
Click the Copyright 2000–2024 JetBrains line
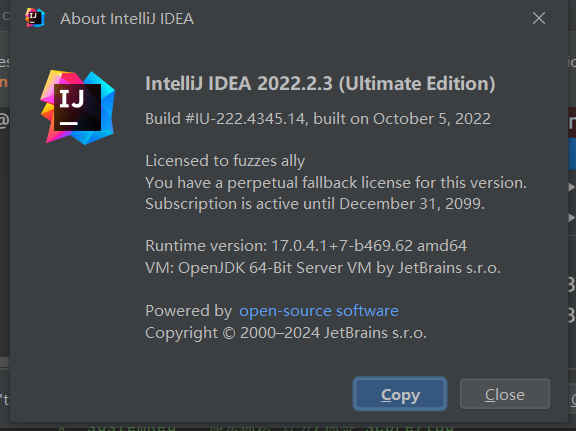click(286, 333)
